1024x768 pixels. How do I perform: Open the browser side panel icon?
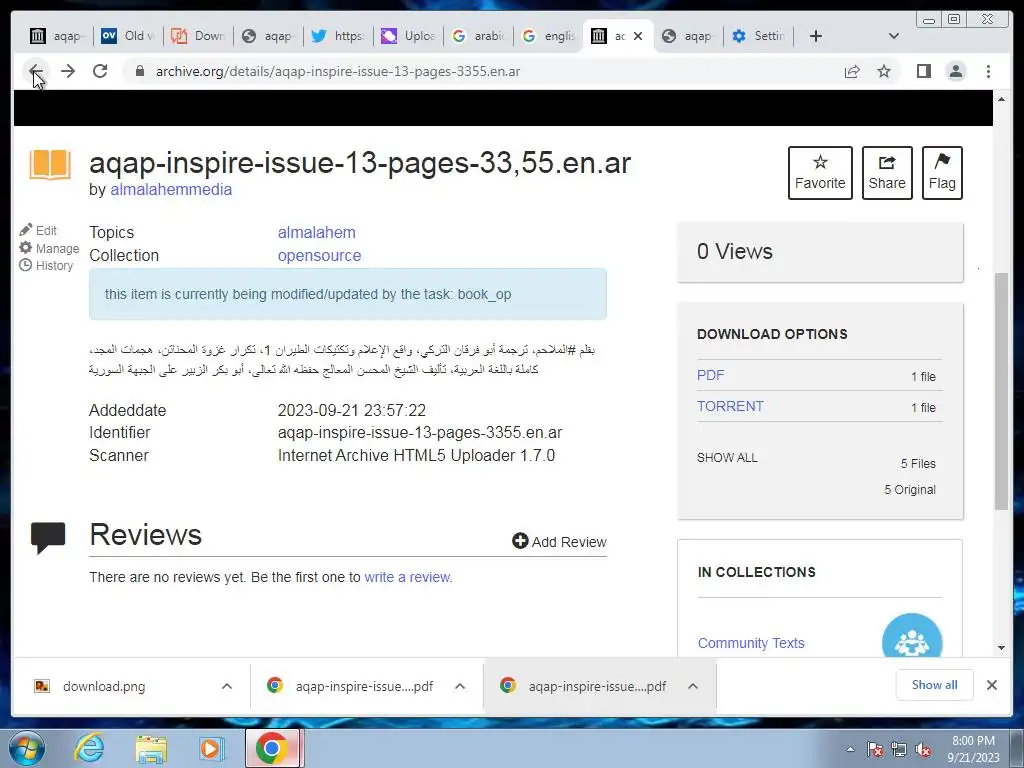pos(923,71)
